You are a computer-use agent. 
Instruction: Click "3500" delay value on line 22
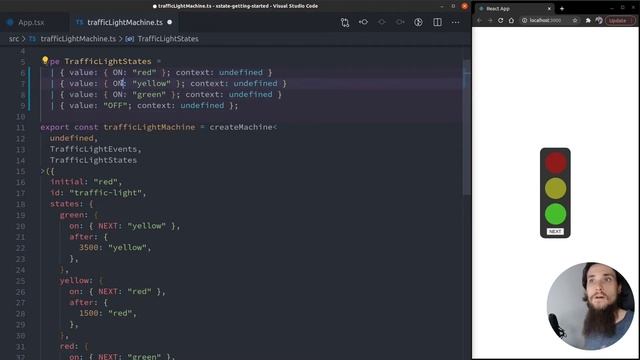(x=89, y=247)
